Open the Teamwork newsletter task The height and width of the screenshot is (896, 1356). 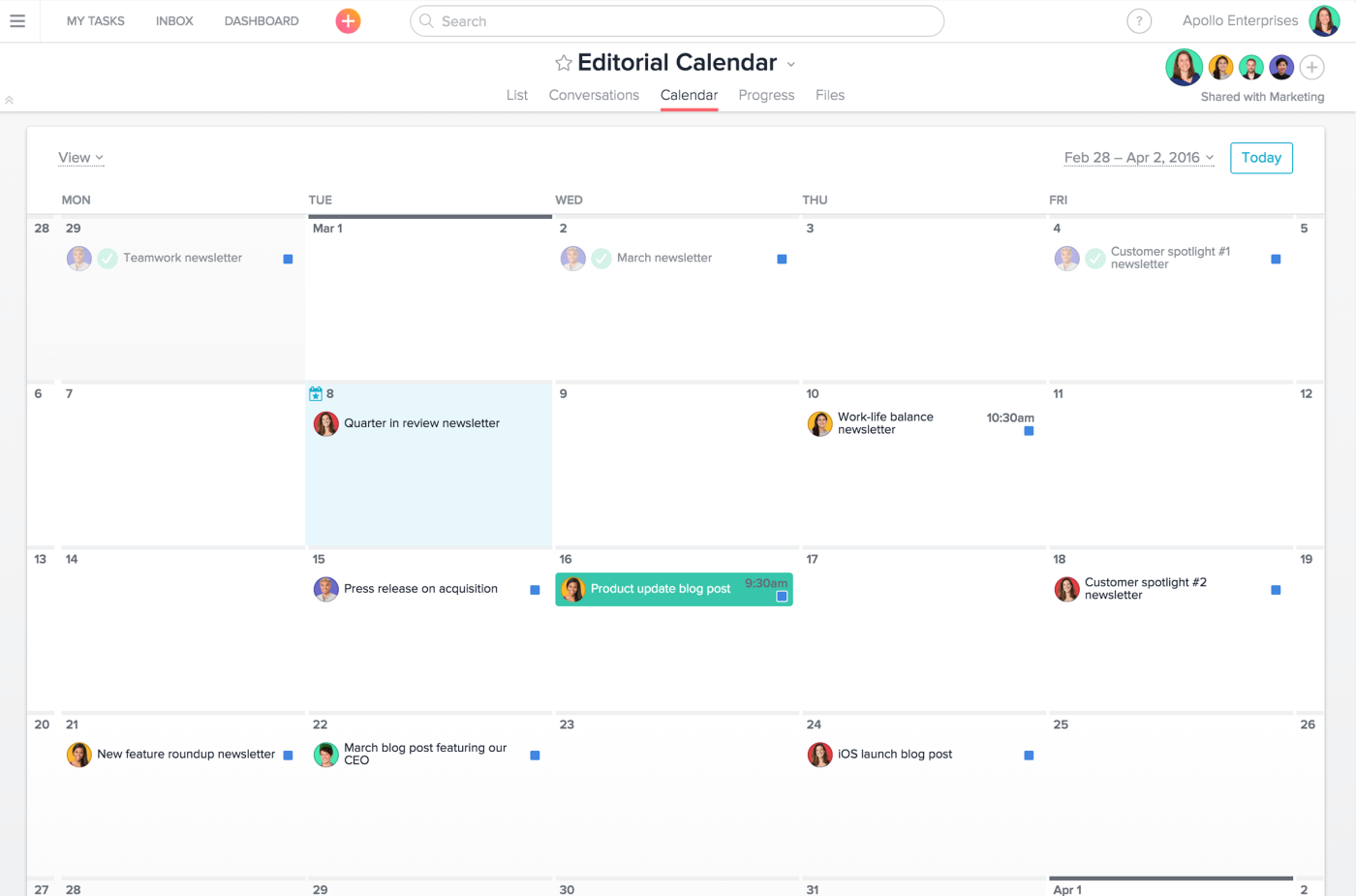(x=182, y=258)
